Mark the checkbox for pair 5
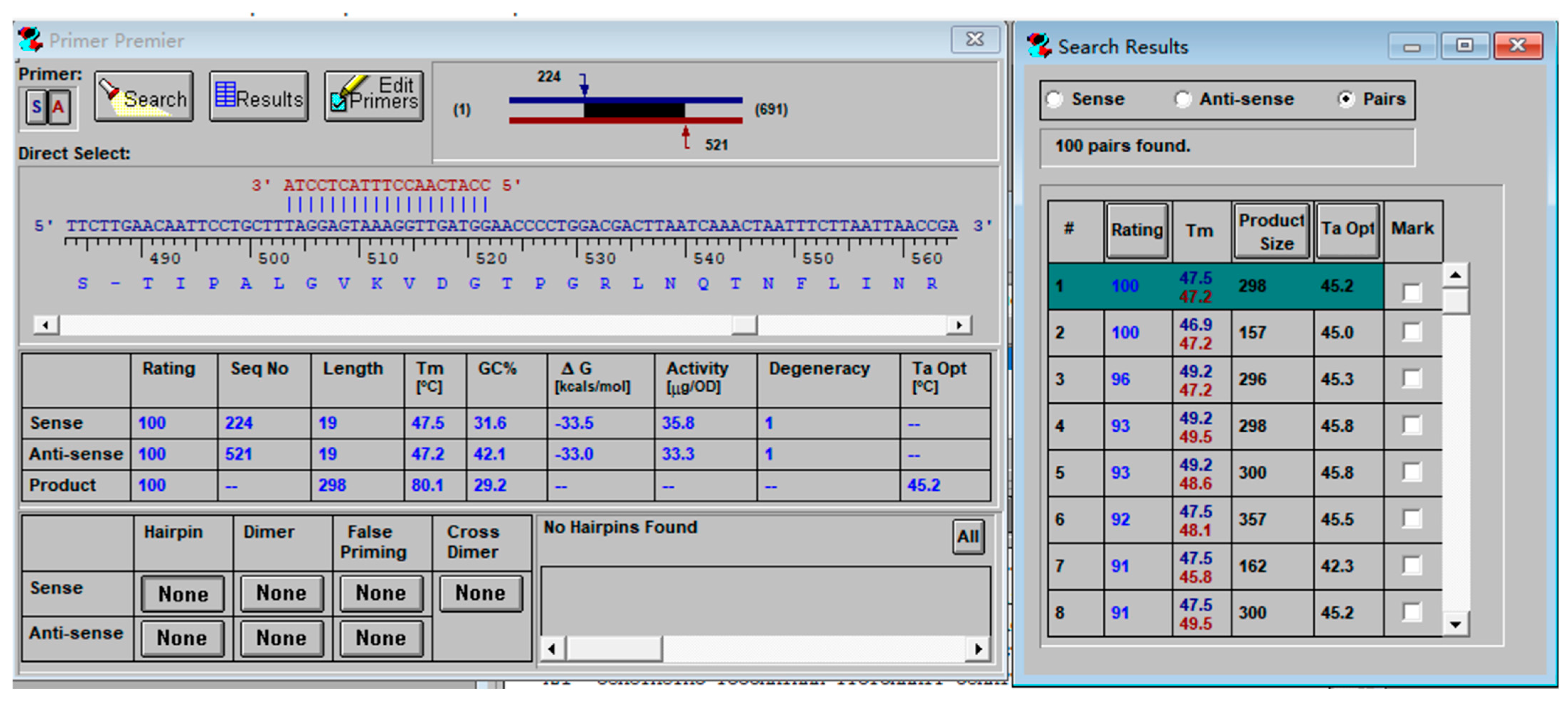Screen dimensions: 1568x702 pyautogui.click(x=1411, y=473)
